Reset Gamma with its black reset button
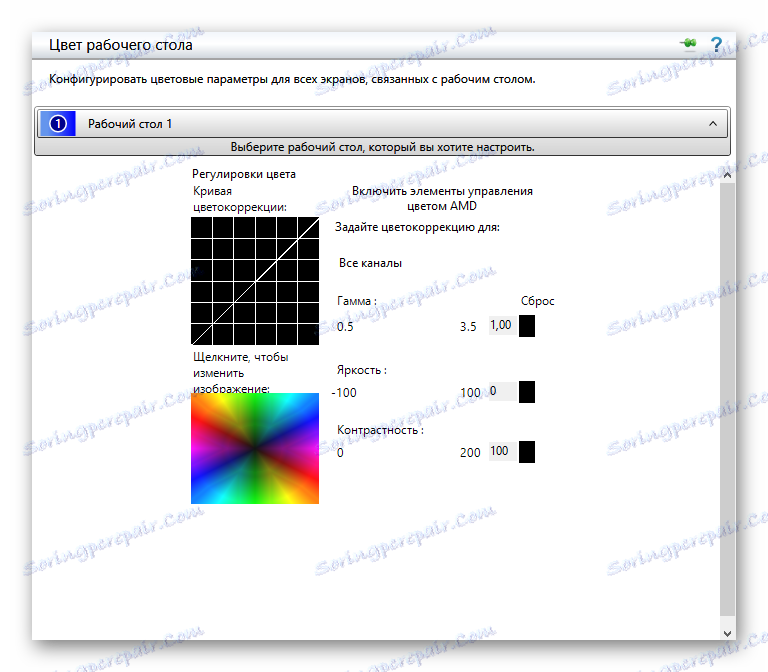The width and height of the screenshot is (768, 672). [x=527, y=326]
